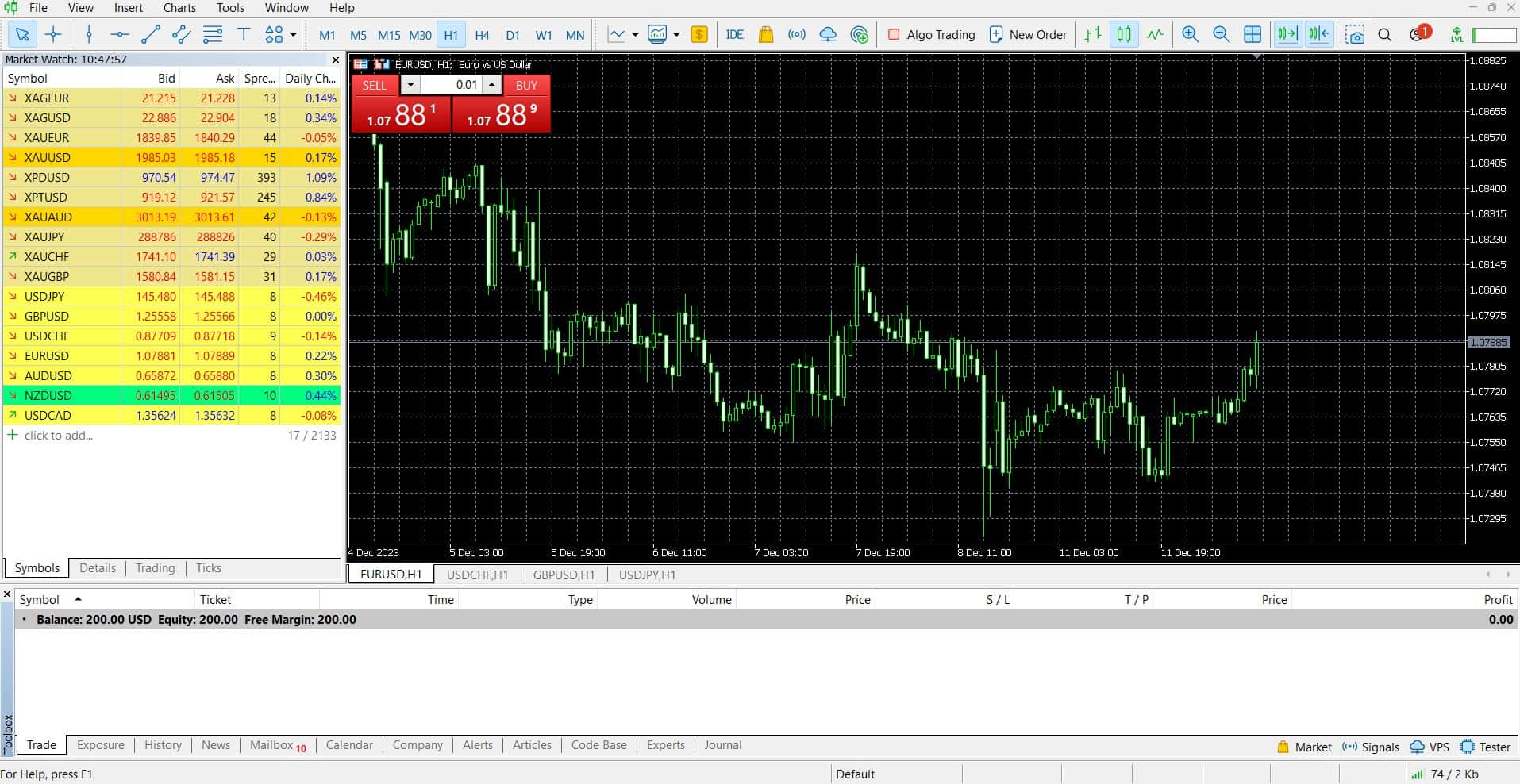The height and width of the screenshot is (784, 1520).
Task: Toggle chart auto scroll
Action: 1287,34
